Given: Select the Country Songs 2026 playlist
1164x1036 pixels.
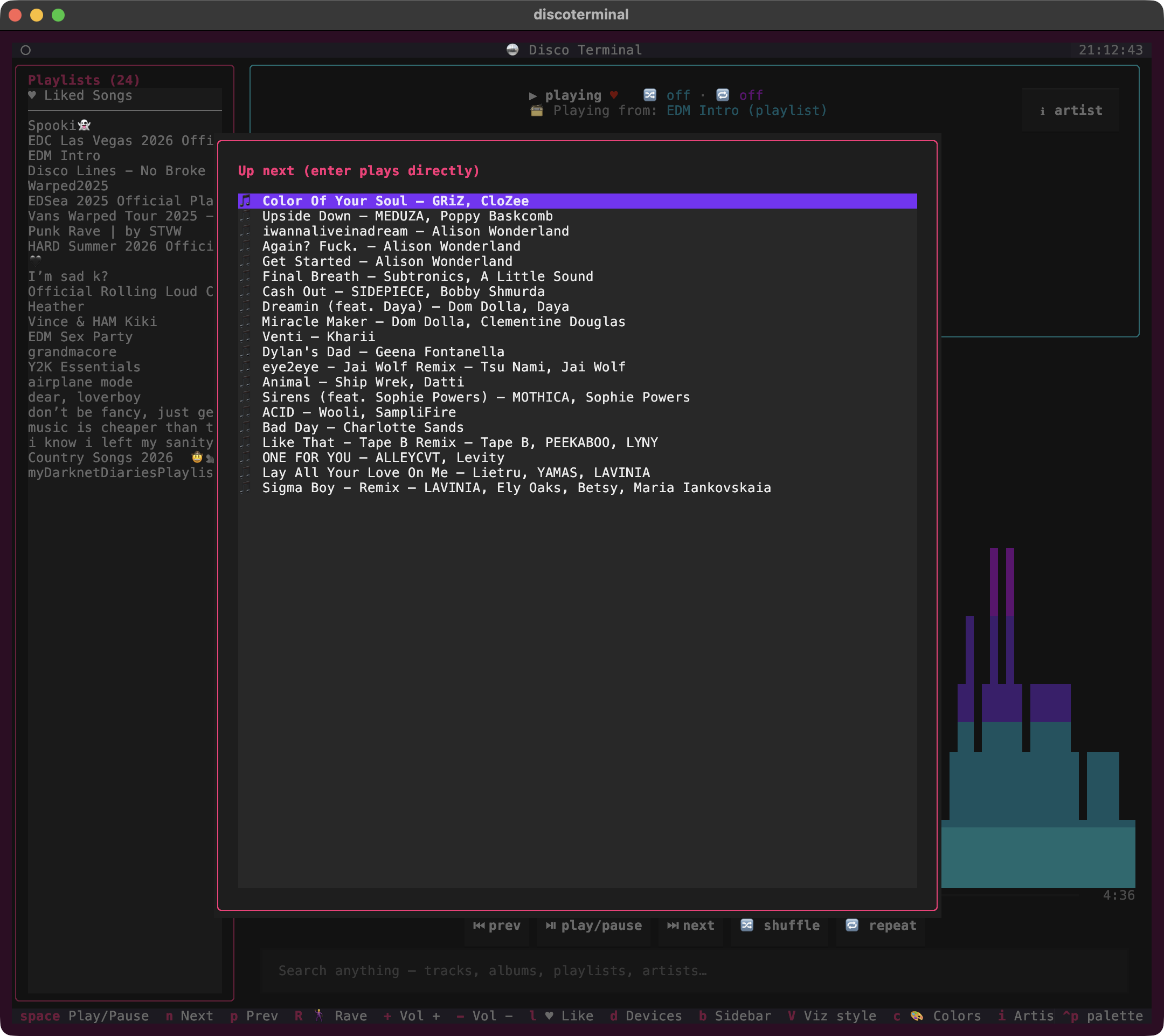Looking at the screenshot, I should pyautogui.click(x=124, y=457).
